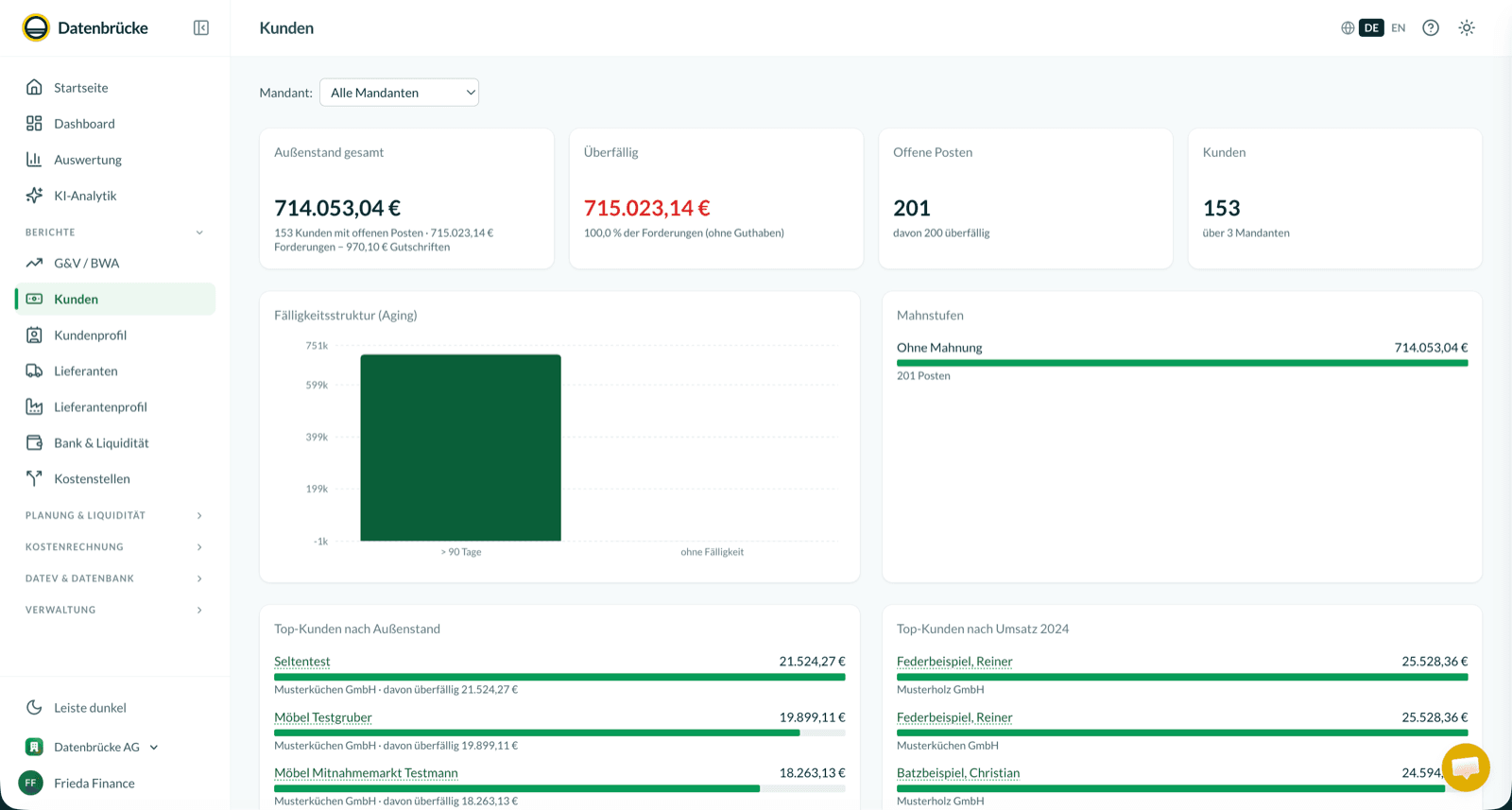Viewport: 1512px width, 810px height.
Task: Click the Bank & Liquidität wallet icon
Action: [34, 443]
